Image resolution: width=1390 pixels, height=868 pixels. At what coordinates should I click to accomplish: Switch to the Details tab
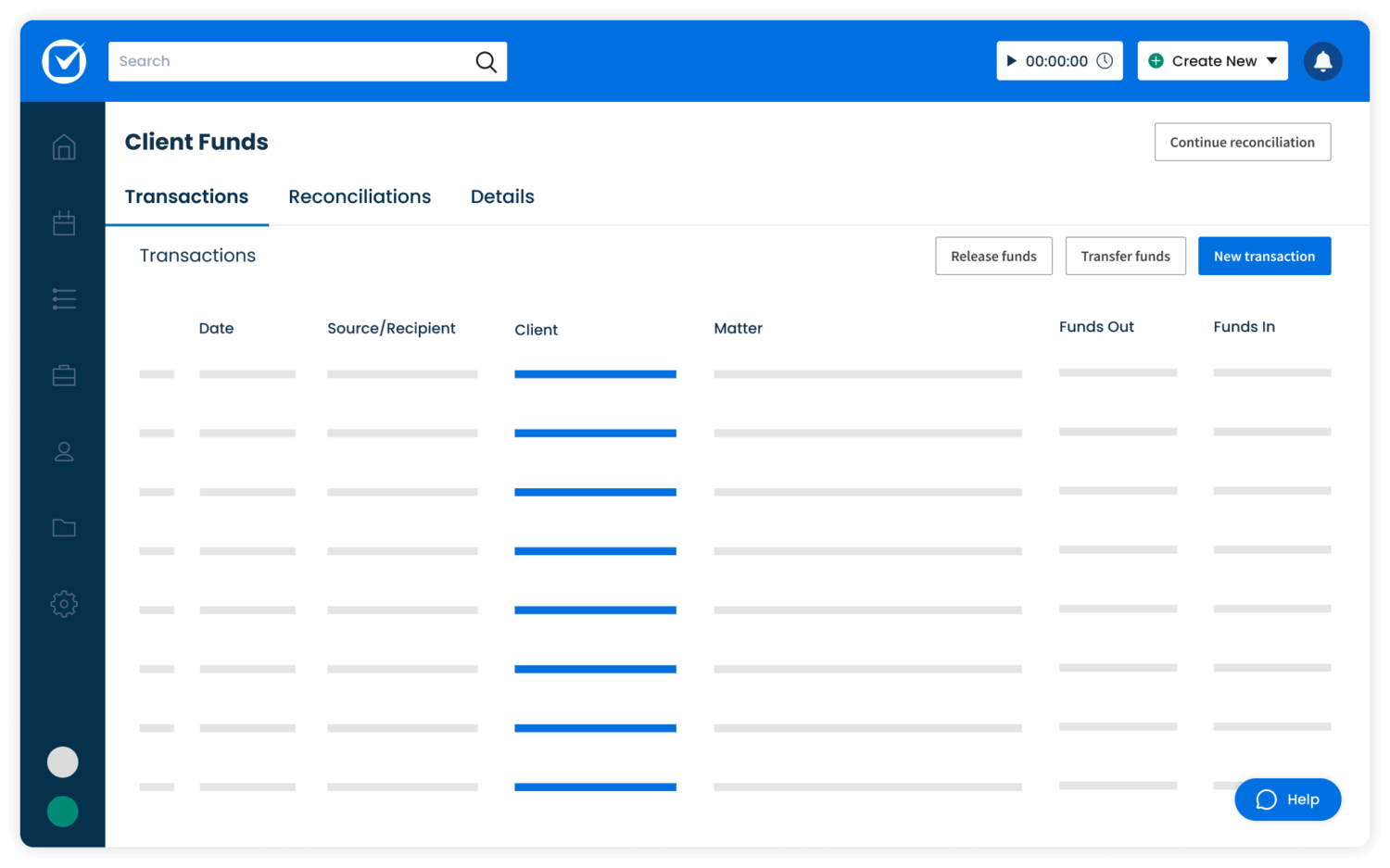pos(502,196)
